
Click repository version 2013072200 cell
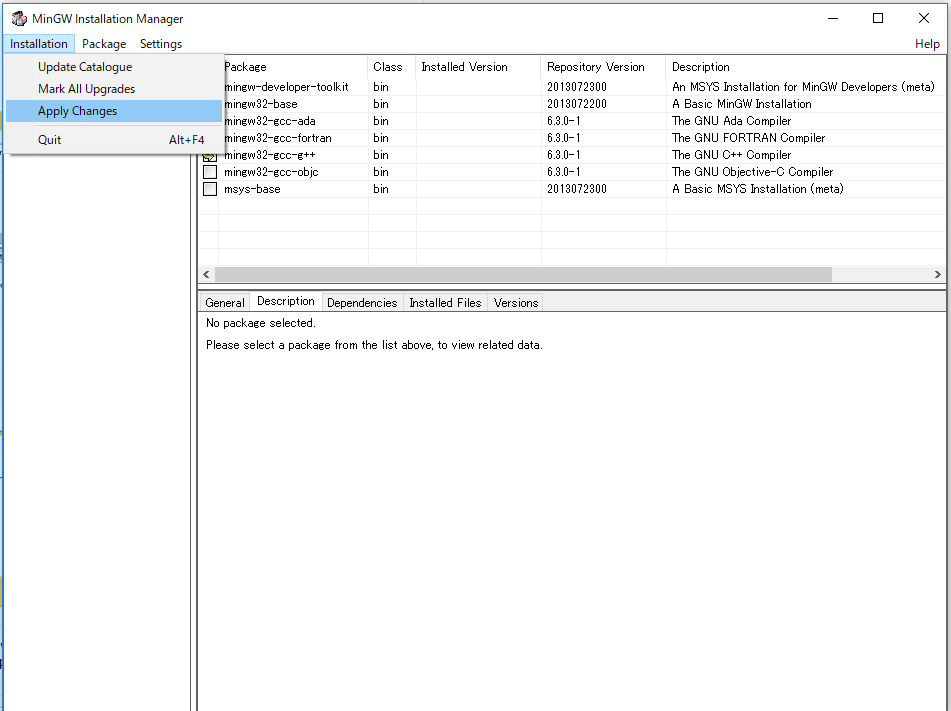[577, 104]
